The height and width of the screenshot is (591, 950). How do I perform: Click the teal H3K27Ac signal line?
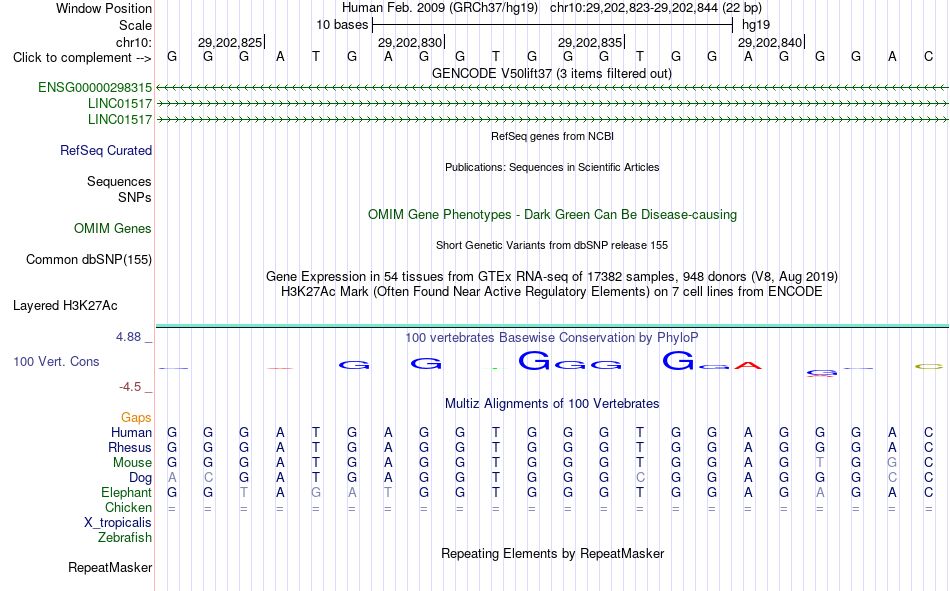pyautogui.click(x=552, y=326)
